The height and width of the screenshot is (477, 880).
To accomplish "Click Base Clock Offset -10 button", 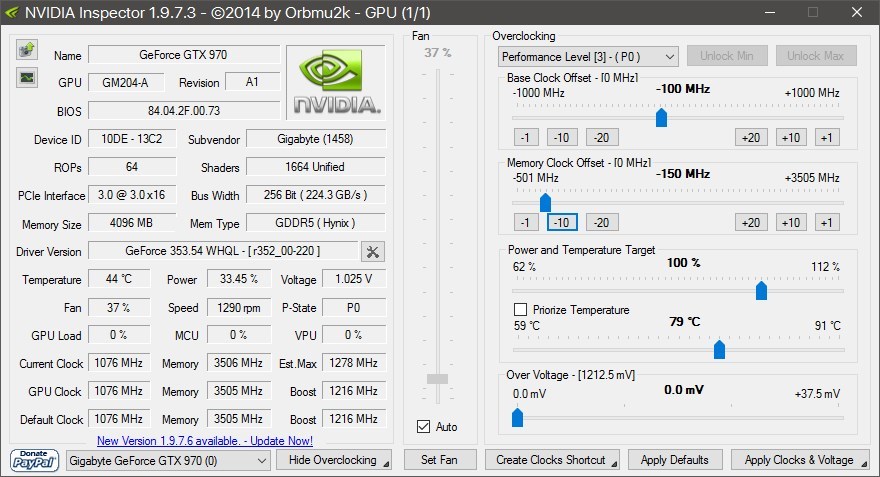I will pos(562,137).
